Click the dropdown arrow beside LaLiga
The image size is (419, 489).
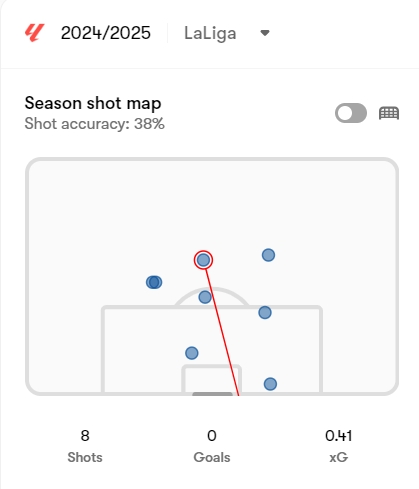(265, 33)
